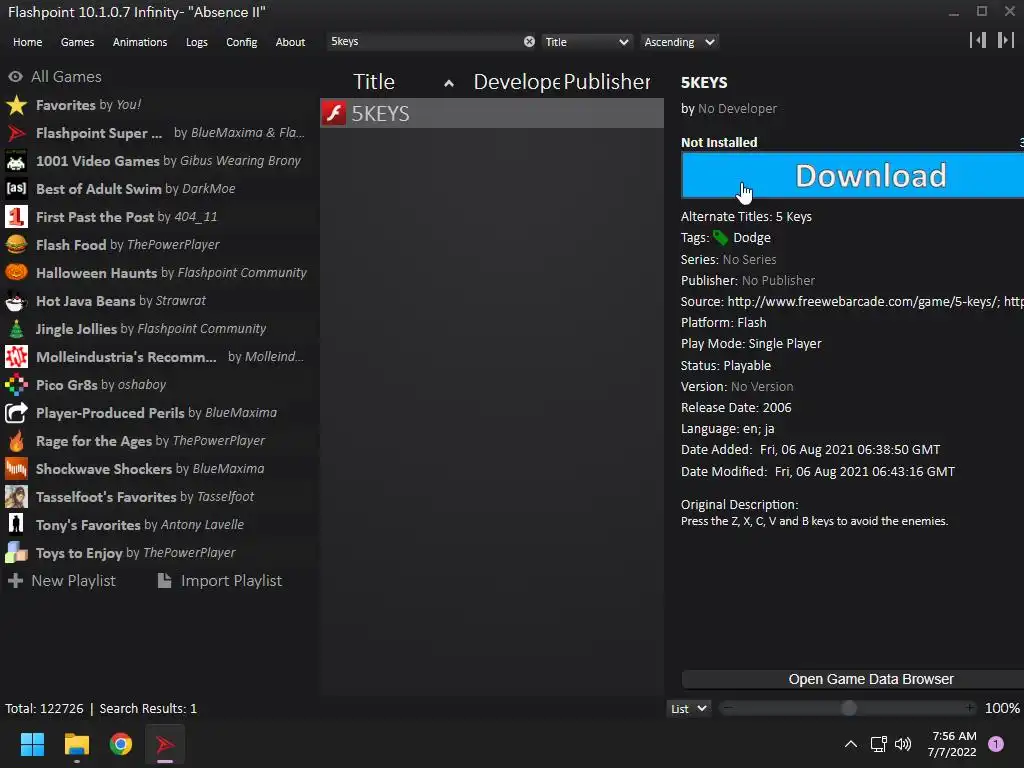Click the Shockwave Shockers icon
Screen dimensions: 1024x768
16,469
